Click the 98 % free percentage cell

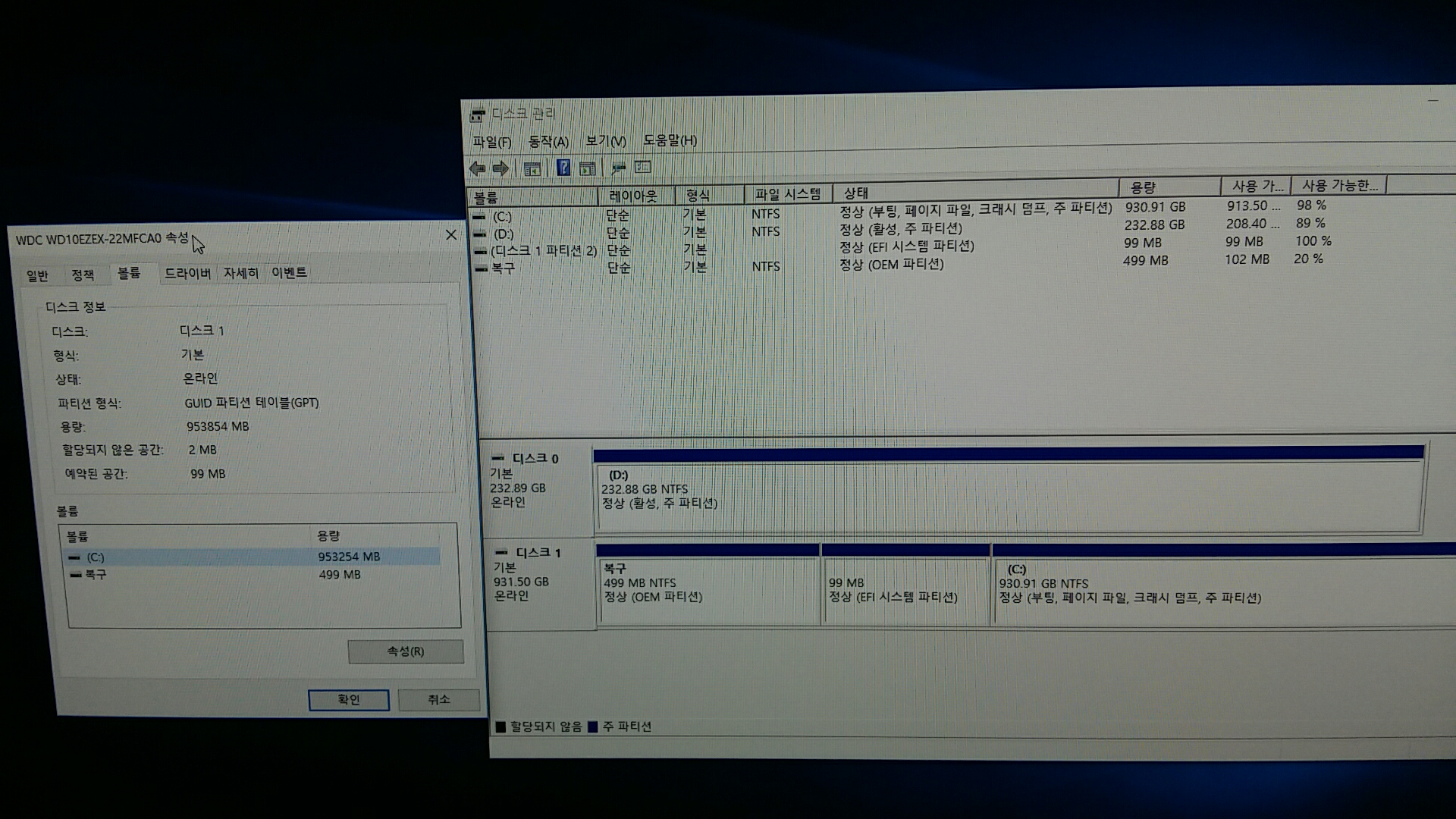[x=1311, y=206]
